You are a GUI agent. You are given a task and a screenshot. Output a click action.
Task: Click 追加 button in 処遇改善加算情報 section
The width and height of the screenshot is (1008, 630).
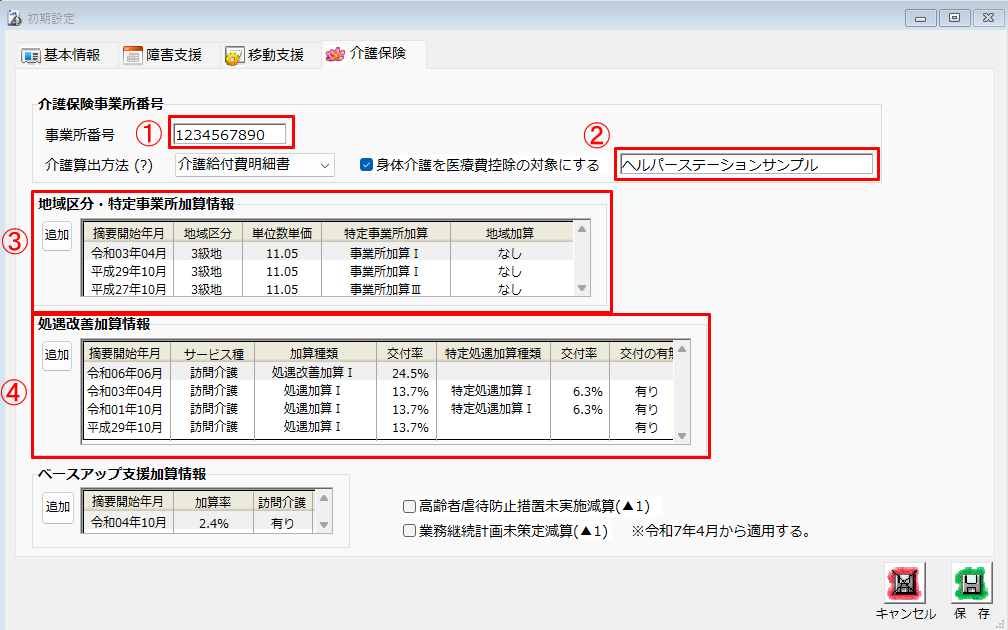pos(57,355)
